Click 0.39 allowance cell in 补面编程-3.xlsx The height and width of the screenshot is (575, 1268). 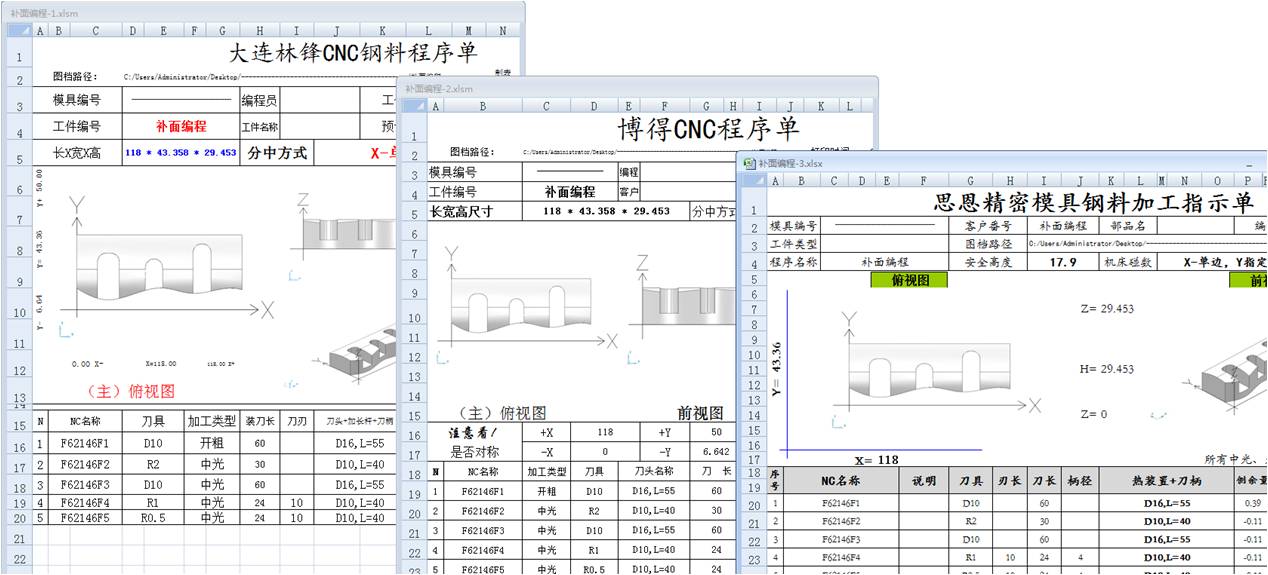1253,504
